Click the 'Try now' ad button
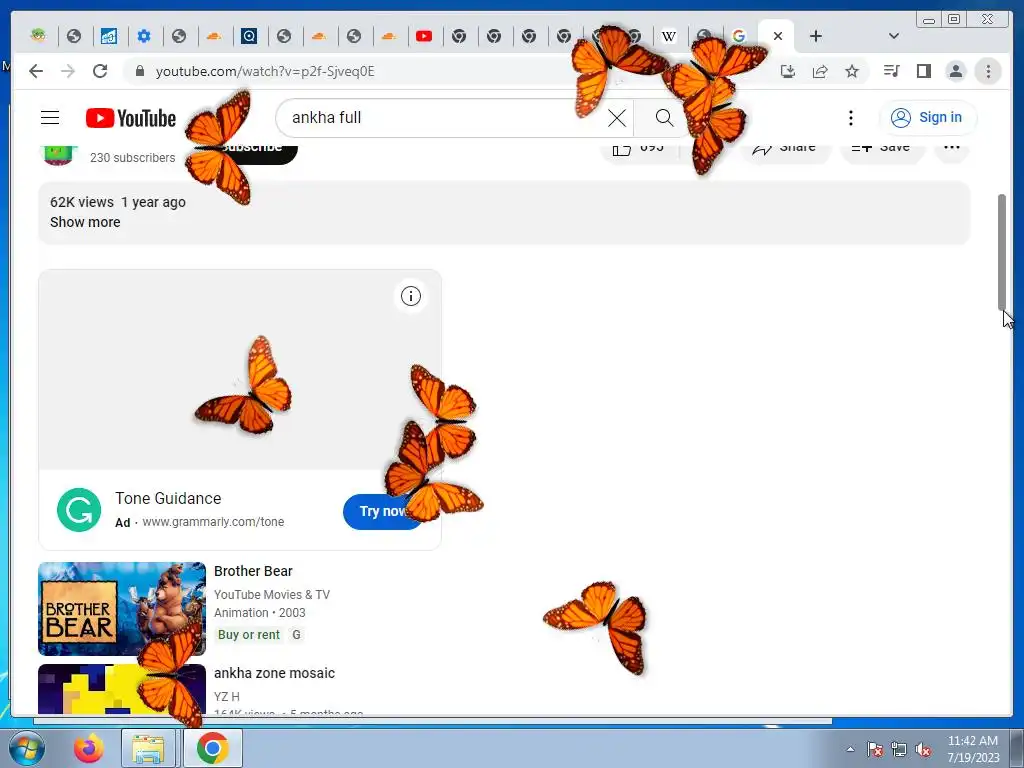This screenshot has height=768, width=1024. click(x=384, y=511)
